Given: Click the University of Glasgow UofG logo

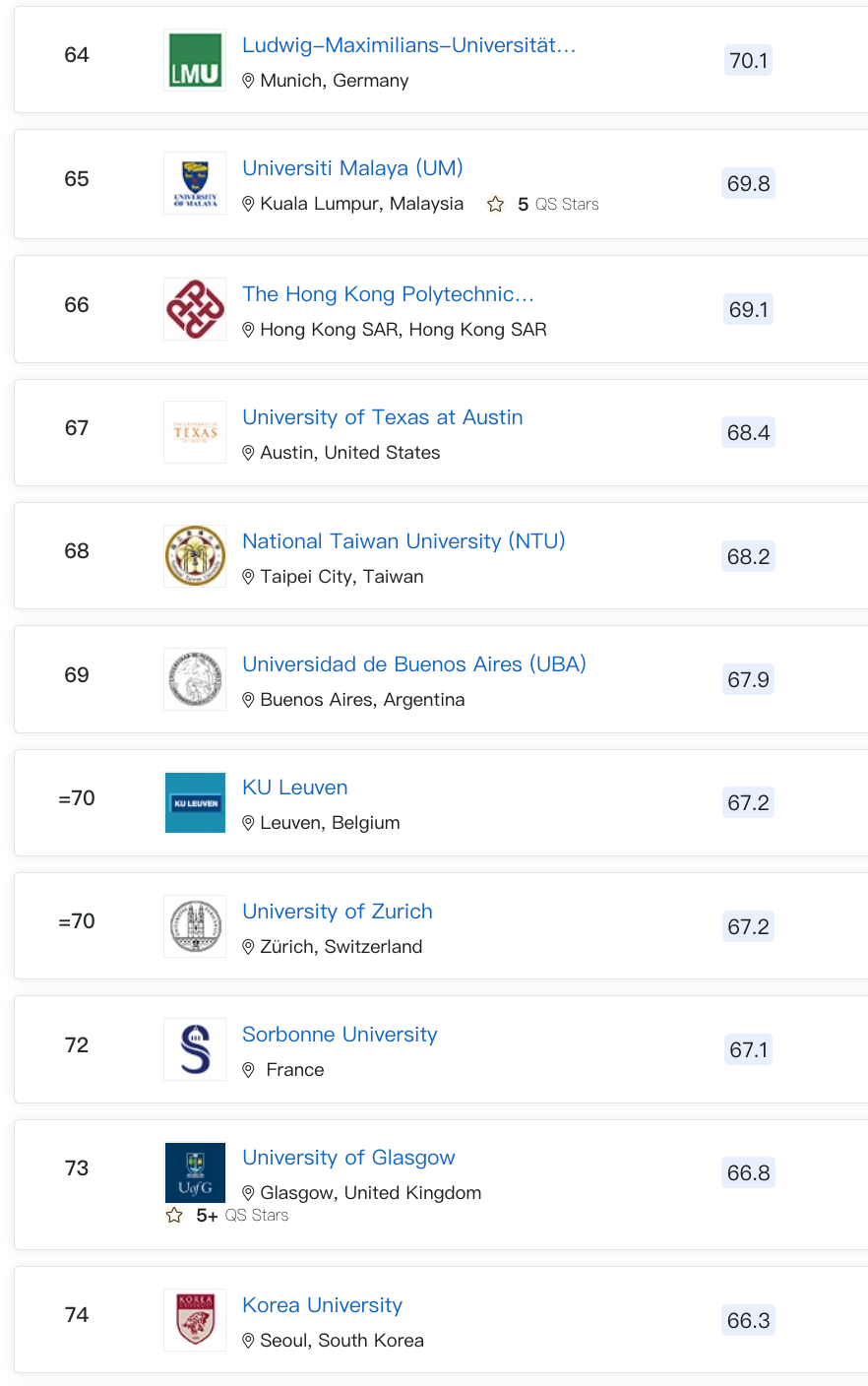Looking at the screenshot, I should point(195,1172).
